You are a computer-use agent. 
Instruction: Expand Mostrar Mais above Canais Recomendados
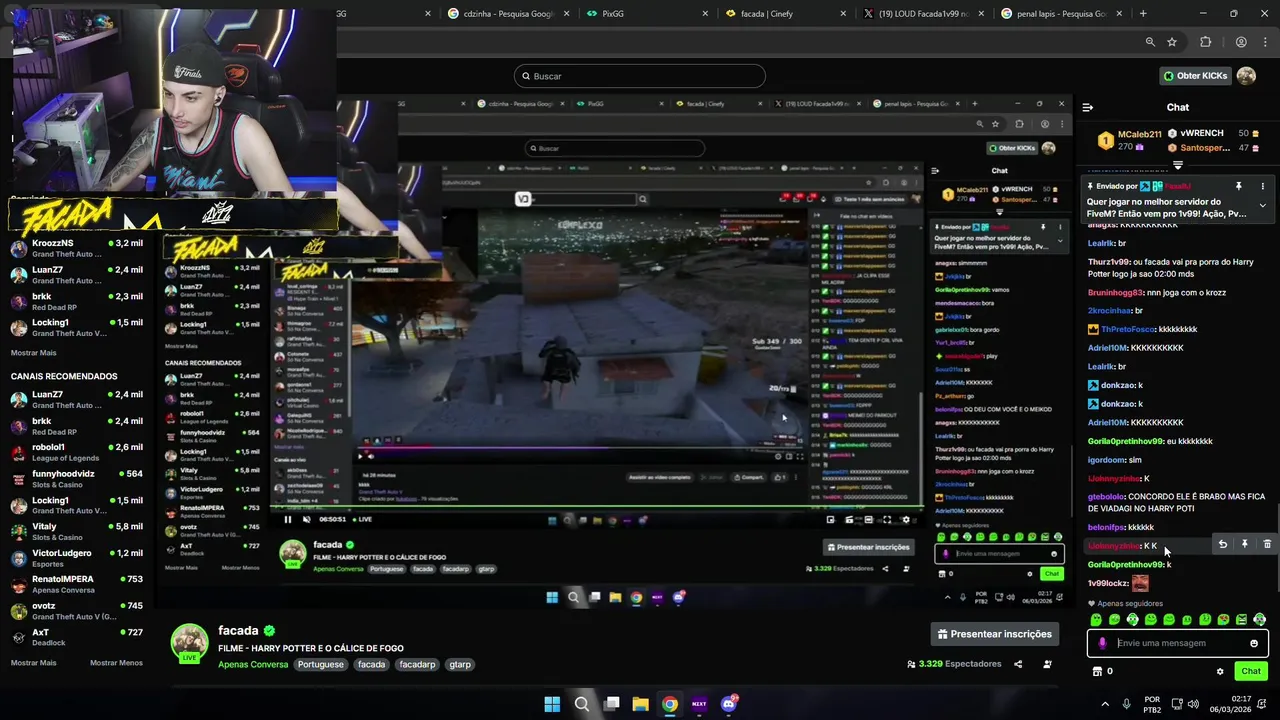33,353
